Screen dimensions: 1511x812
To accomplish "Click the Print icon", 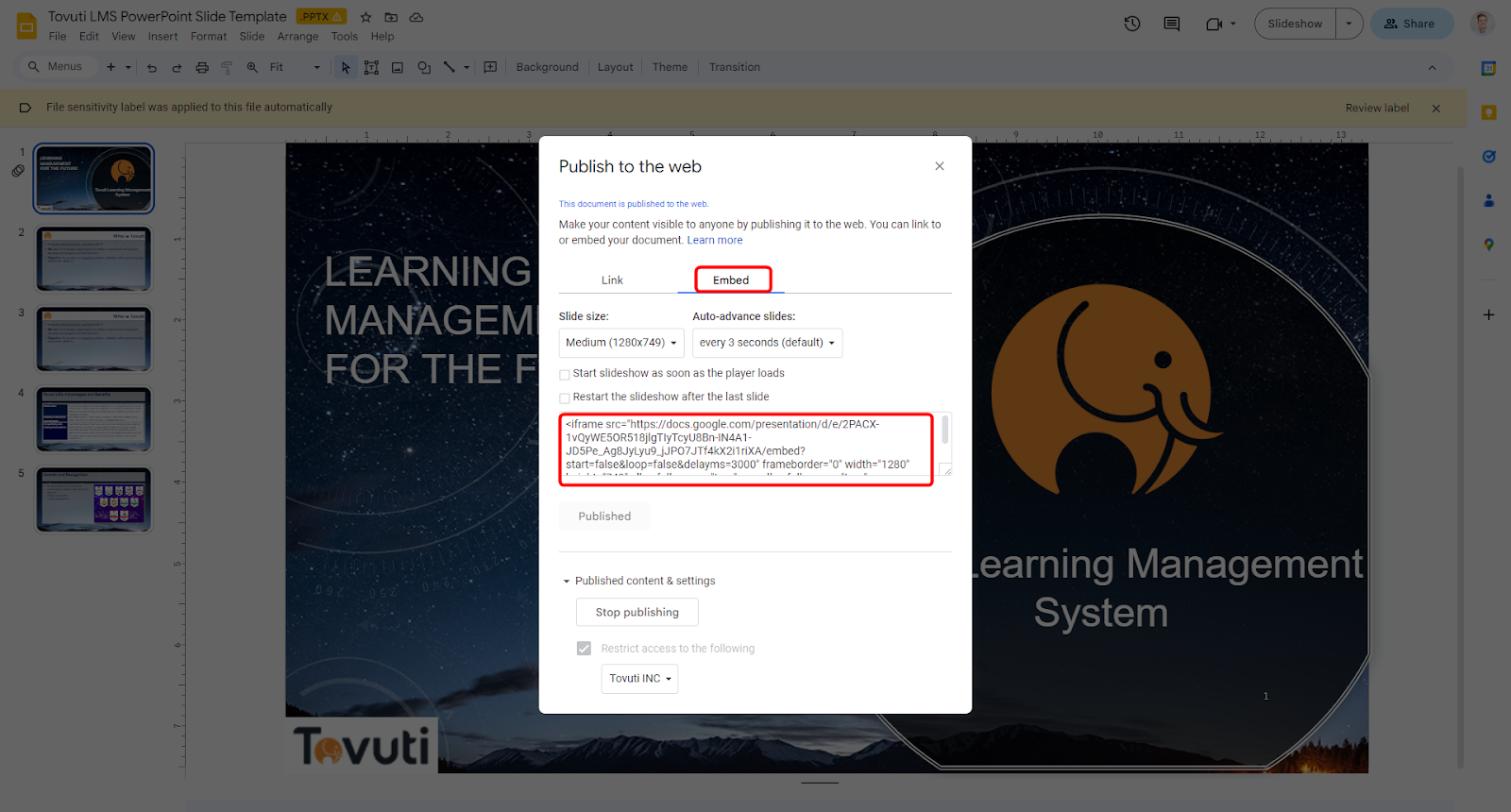I will point(202,67).
